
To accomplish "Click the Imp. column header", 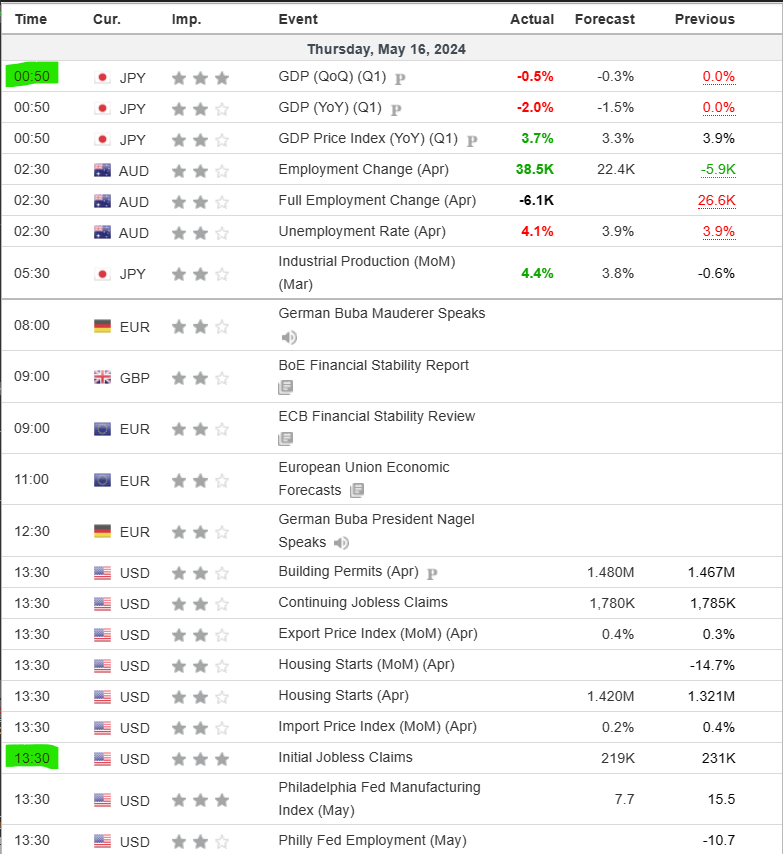I will [186, 19].
